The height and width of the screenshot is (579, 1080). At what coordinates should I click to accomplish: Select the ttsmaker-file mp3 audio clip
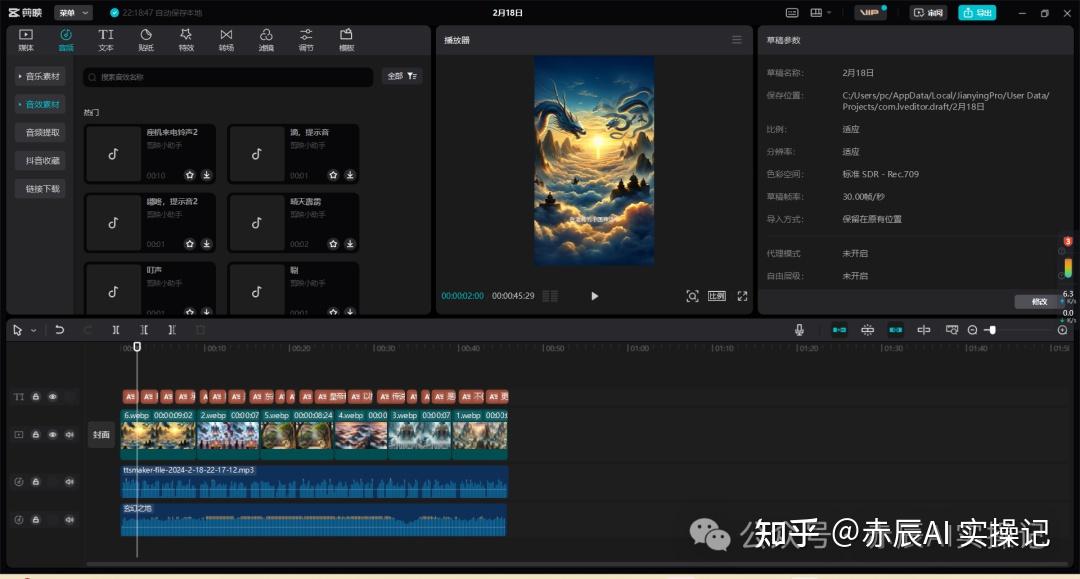(314, 482)
